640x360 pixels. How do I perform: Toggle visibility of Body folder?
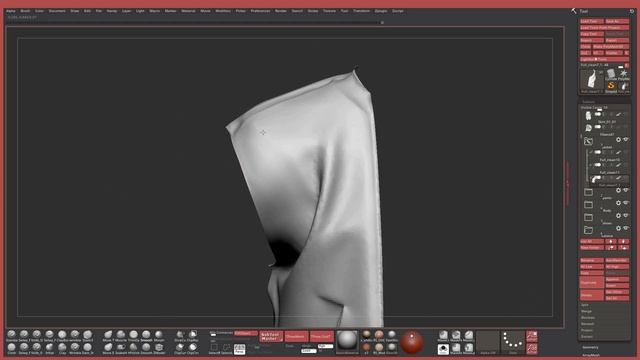click(626, 203)
